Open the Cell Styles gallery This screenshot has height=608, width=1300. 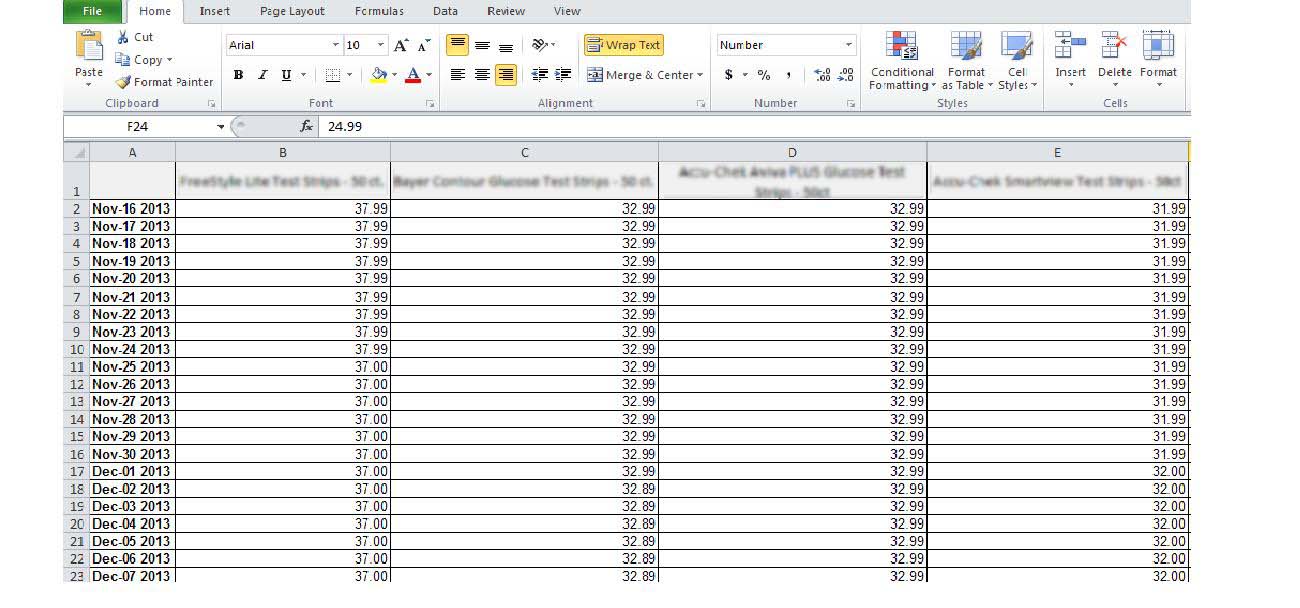pyautogui.click(x=1018, y=61)
